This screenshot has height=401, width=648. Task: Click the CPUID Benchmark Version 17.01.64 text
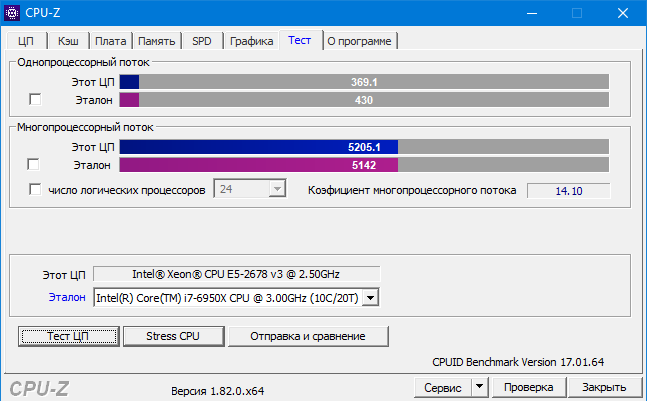518,362
